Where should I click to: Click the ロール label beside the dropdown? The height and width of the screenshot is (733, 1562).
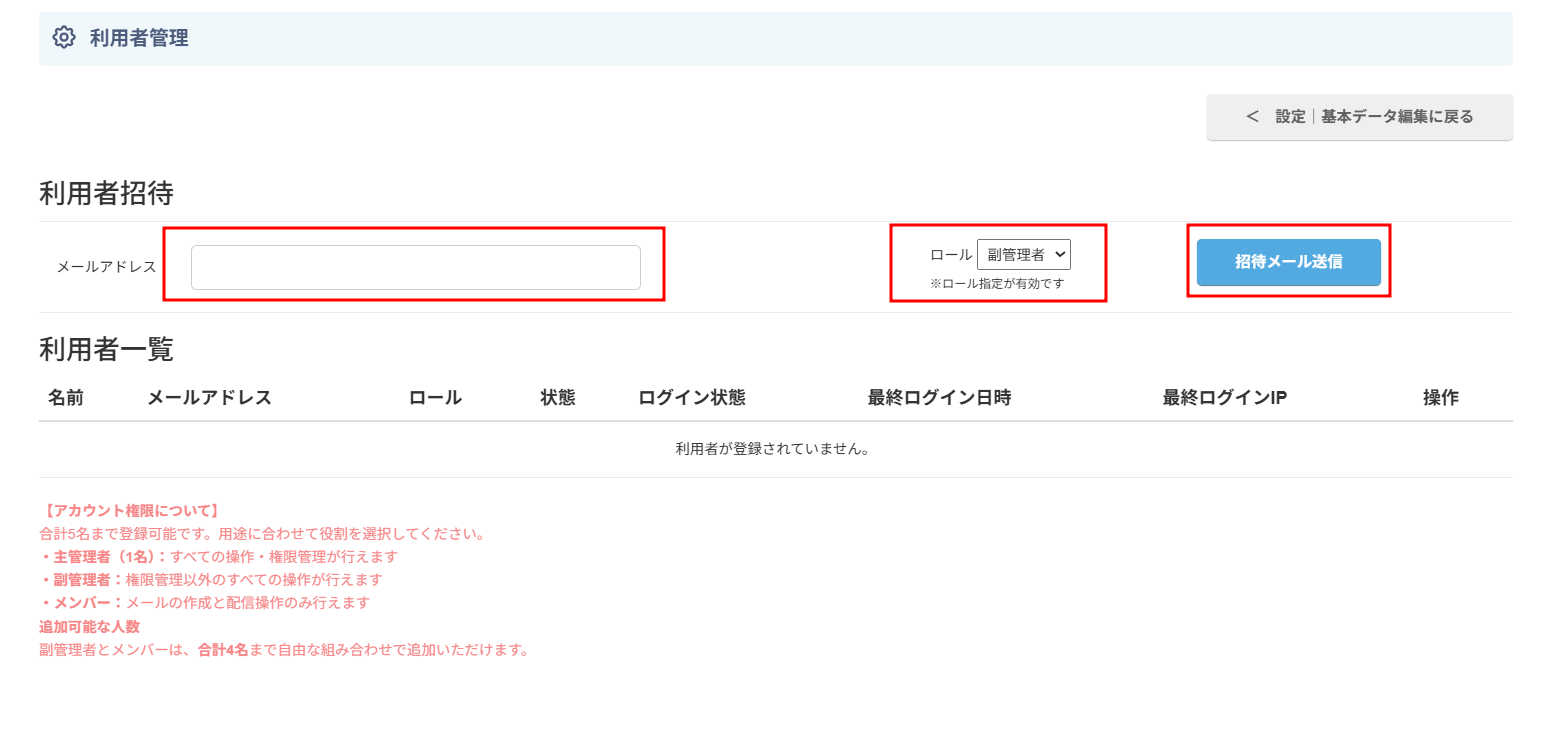(x=950, y=255)
